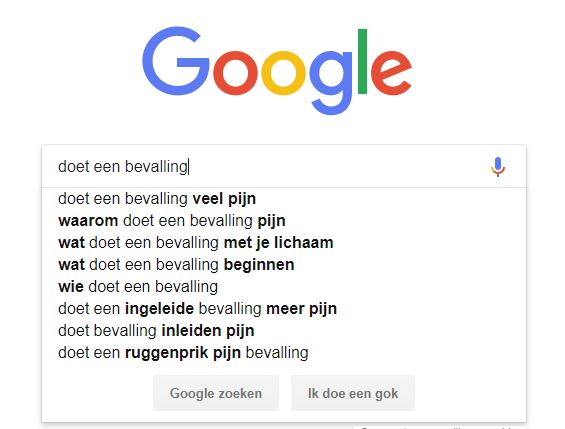Click the yellow letter o in the logo

click(283, 73)
